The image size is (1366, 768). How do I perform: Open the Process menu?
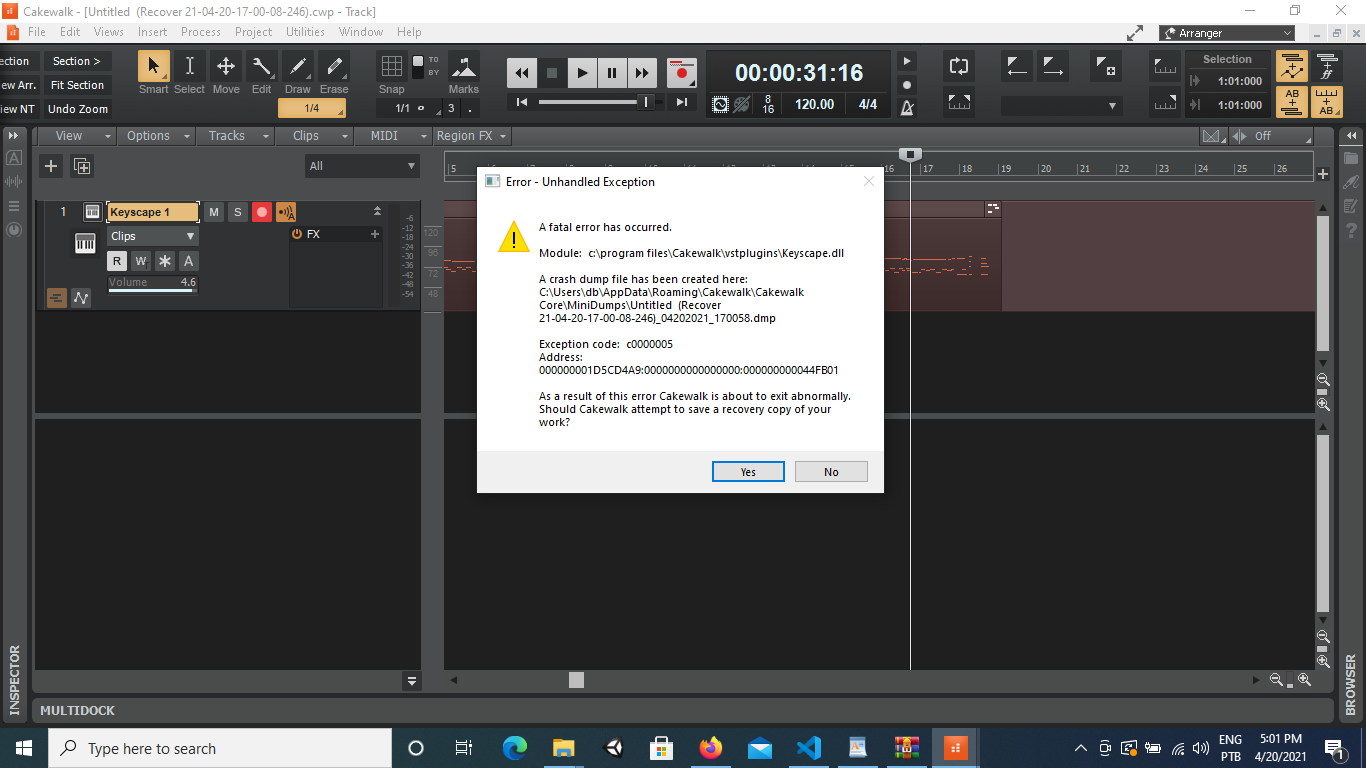pyautogui.click(x=200, y=32)
